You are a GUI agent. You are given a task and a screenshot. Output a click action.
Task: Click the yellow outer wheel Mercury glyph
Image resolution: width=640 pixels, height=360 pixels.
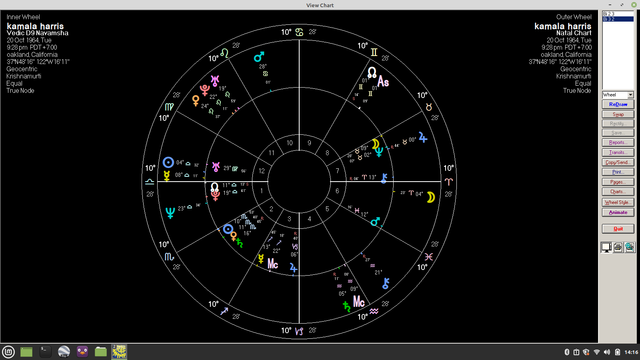pos(167,176)
